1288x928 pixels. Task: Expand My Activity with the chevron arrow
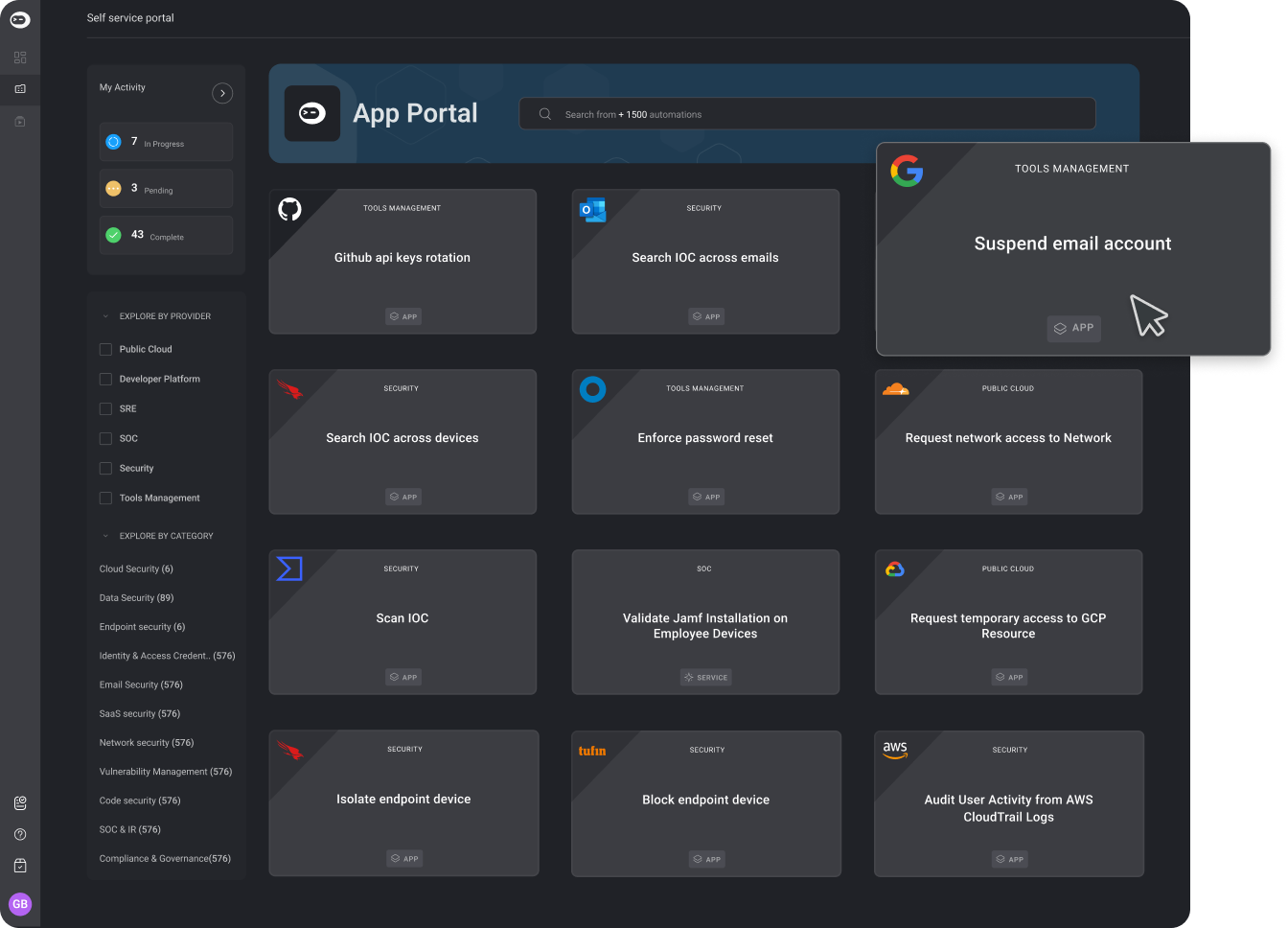[x=222, y=93]
